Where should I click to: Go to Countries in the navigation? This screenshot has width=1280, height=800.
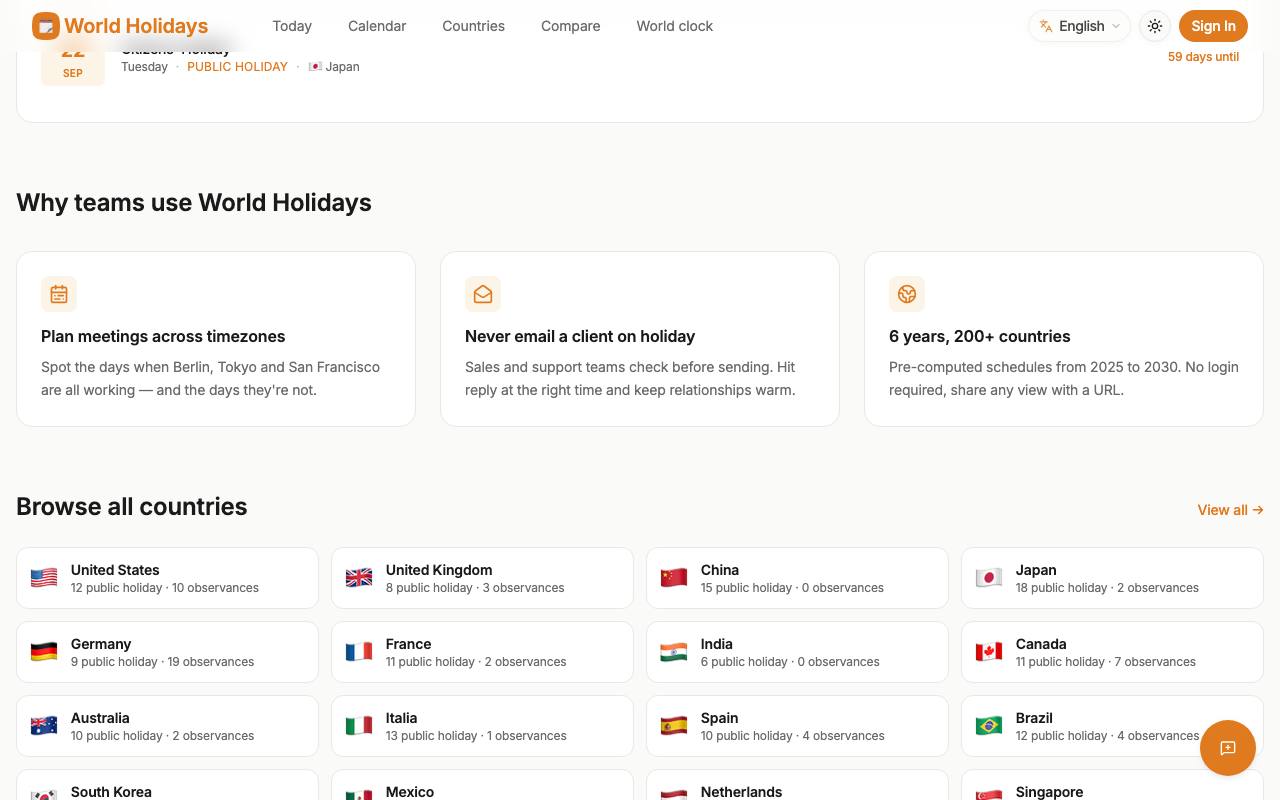(473, 26)
